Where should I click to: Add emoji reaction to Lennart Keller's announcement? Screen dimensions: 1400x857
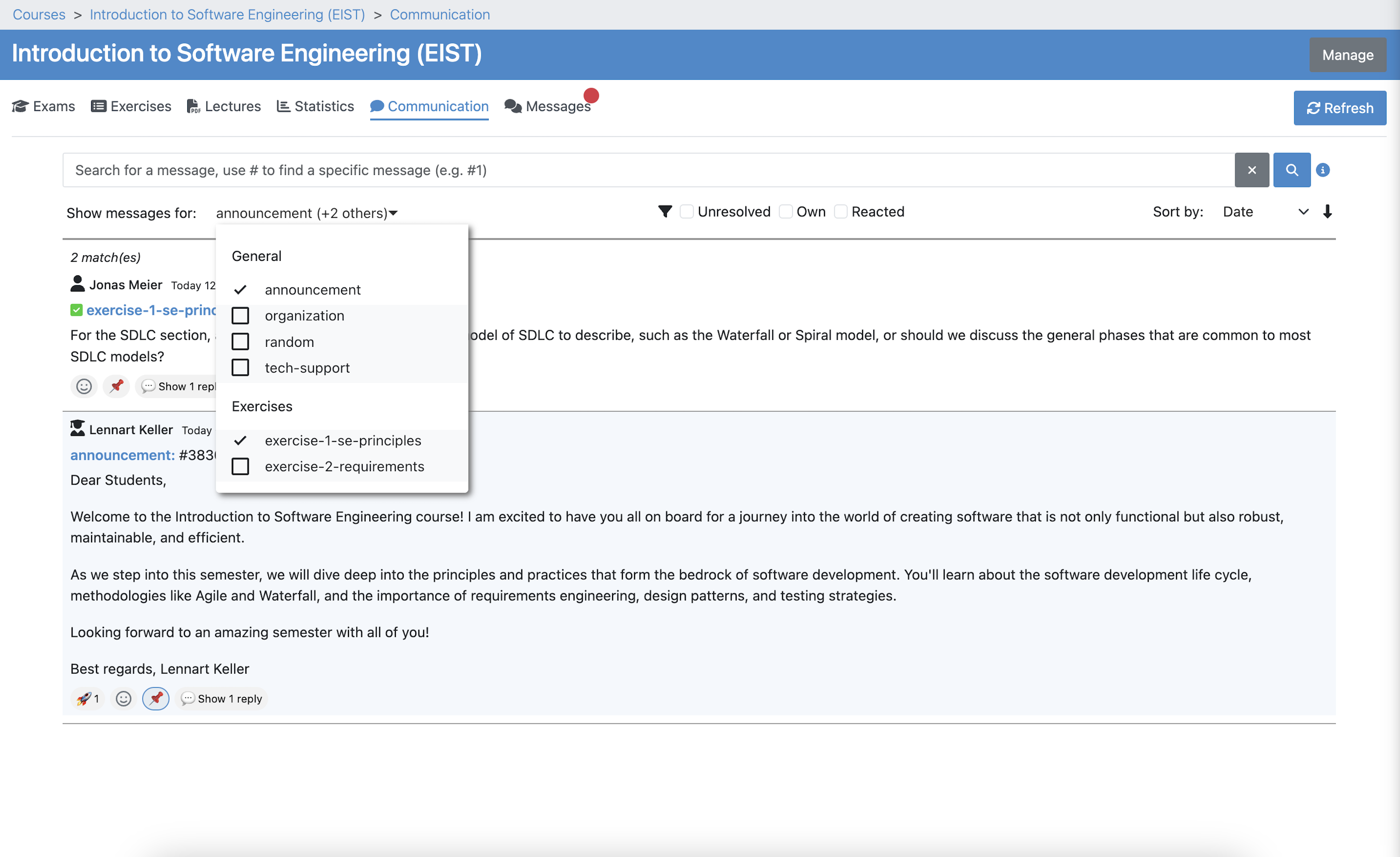click(123, 699)
